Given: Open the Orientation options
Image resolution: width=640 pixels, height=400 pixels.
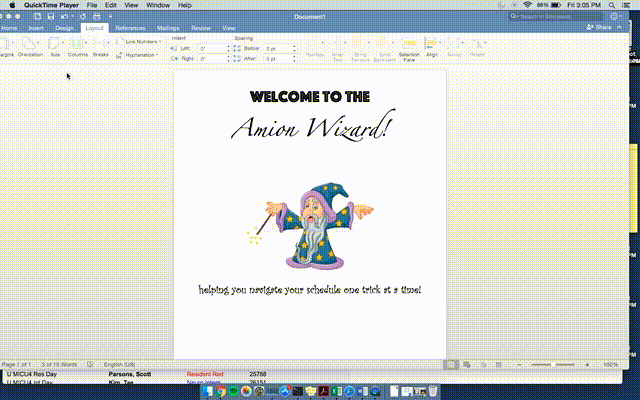Looking at the screenshot, I should [x=30, y=47].
